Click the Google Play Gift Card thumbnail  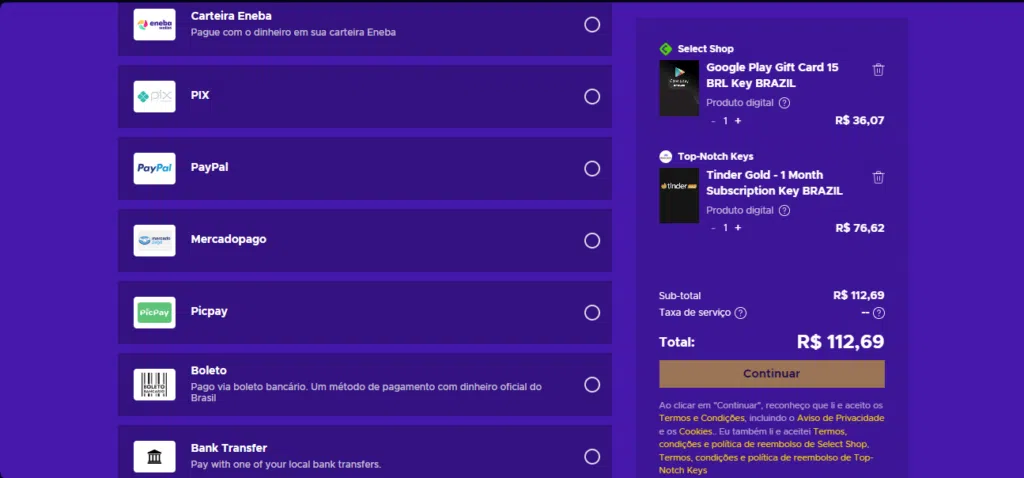(679, 88)
